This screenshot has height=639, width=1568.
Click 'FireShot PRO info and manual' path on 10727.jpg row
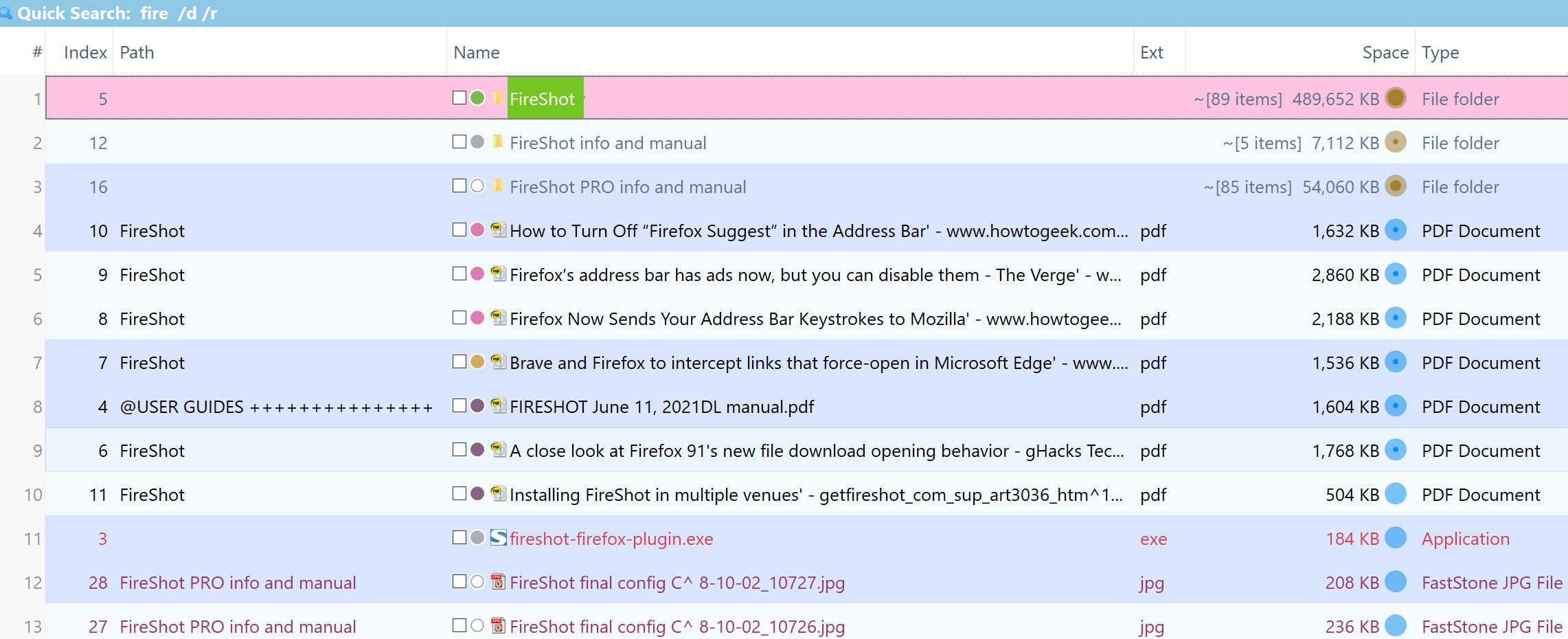(238, 583)
